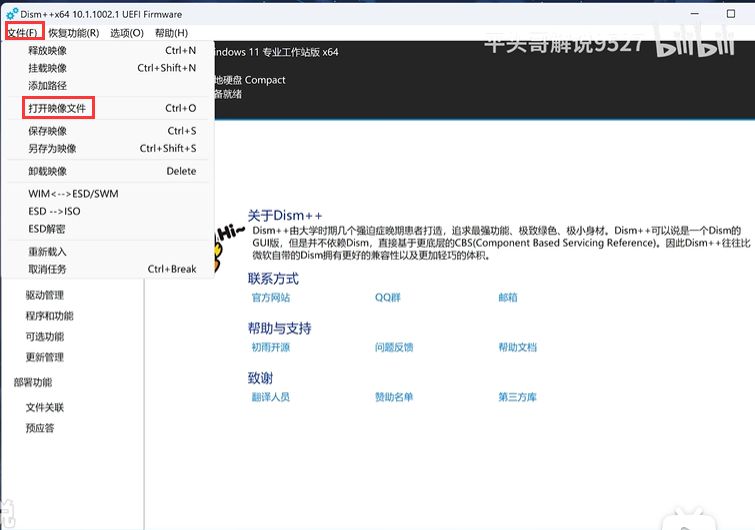Open the 恢复功能(R) menu

pos(73,33)
